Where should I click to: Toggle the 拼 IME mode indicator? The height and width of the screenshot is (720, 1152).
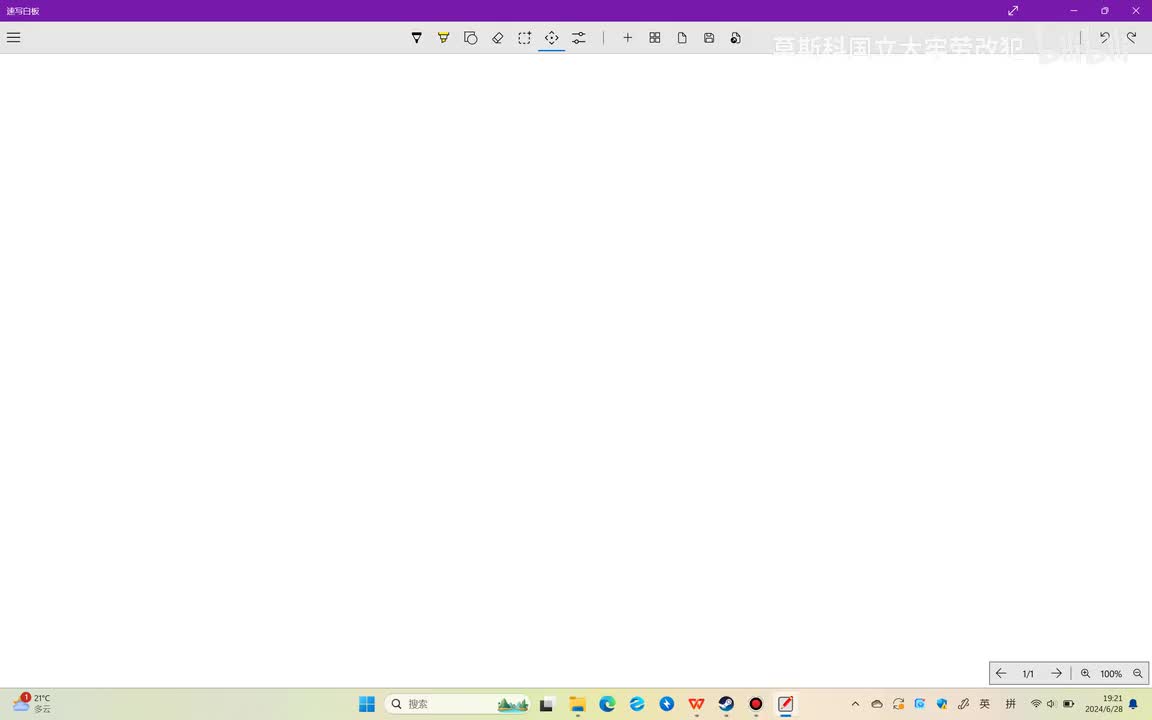(1010, 704)
